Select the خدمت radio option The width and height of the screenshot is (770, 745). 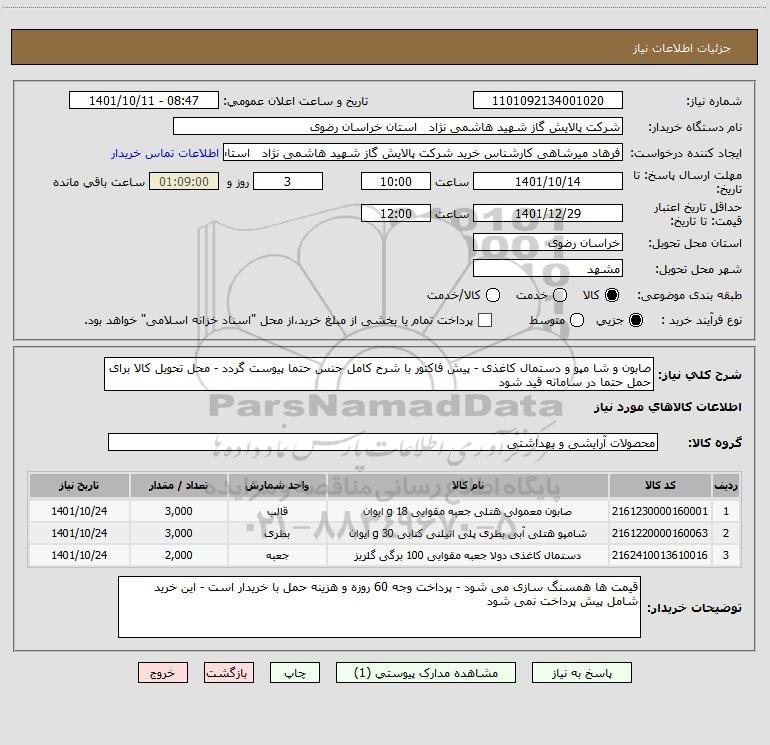[x=560, y=296]
